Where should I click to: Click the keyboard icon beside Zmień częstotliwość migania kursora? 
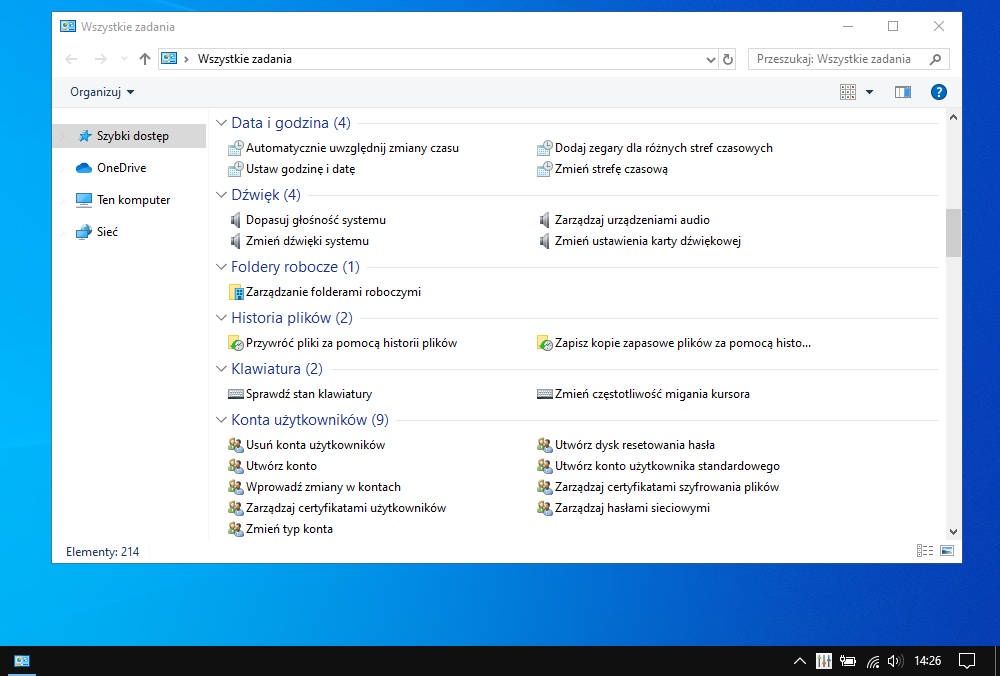[544, 394]
